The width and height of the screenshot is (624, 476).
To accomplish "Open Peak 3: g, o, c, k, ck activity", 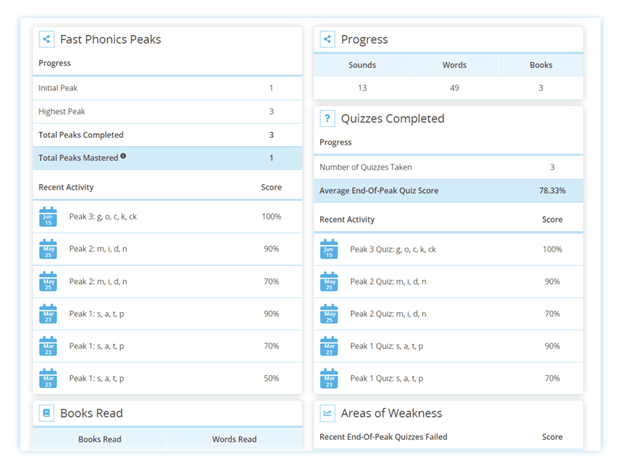I will point(103,217).
